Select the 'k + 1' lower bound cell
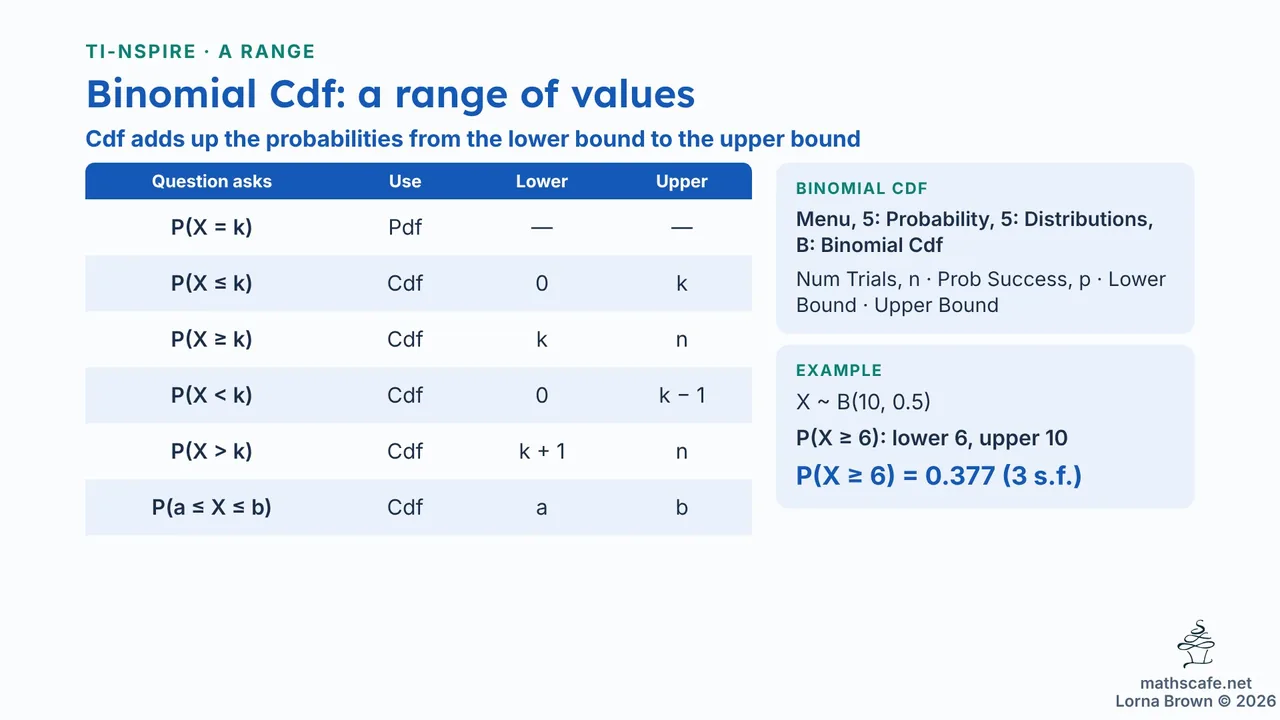Screen dimensions: 1280x720 click(x=542, y=451)
